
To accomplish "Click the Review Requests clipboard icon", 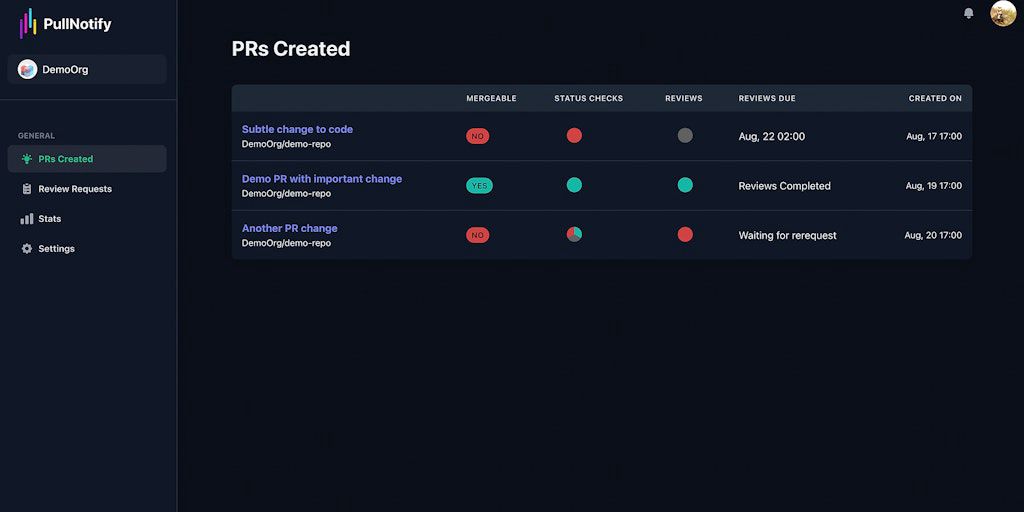I will [x=27, y=189].
